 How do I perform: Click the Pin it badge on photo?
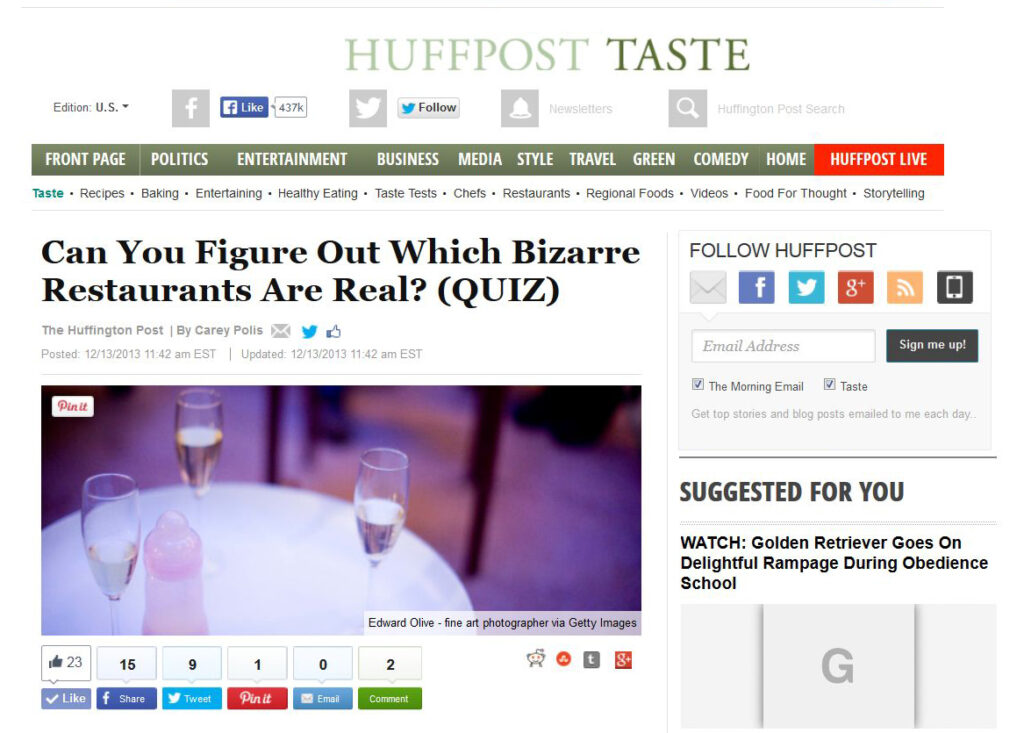pos(73,406)
